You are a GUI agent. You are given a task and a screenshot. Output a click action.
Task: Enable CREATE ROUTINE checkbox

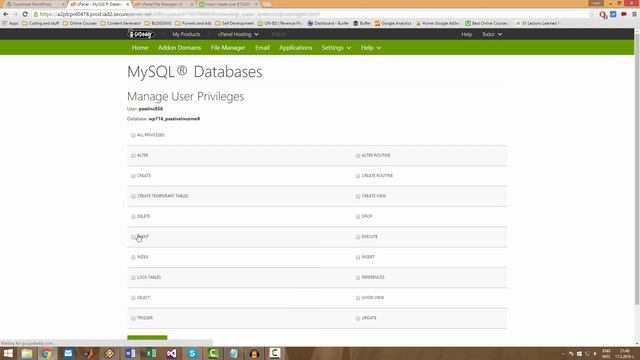[x=358, y=176]
